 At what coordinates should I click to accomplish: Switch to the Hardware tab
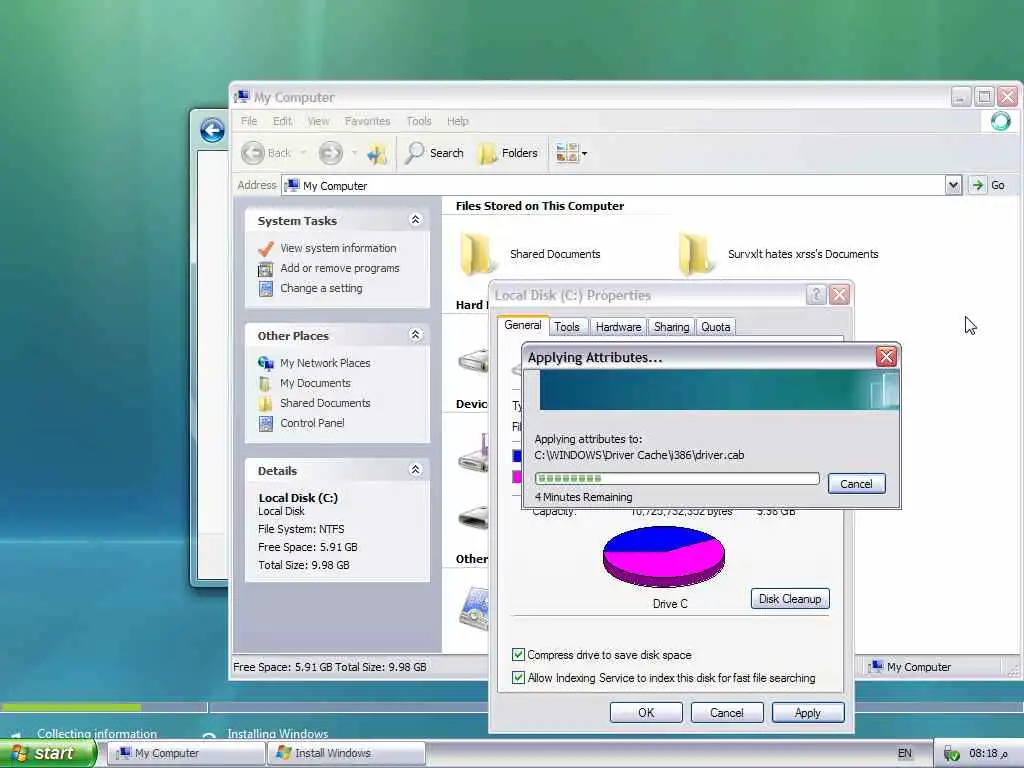(x=618, y=327)
